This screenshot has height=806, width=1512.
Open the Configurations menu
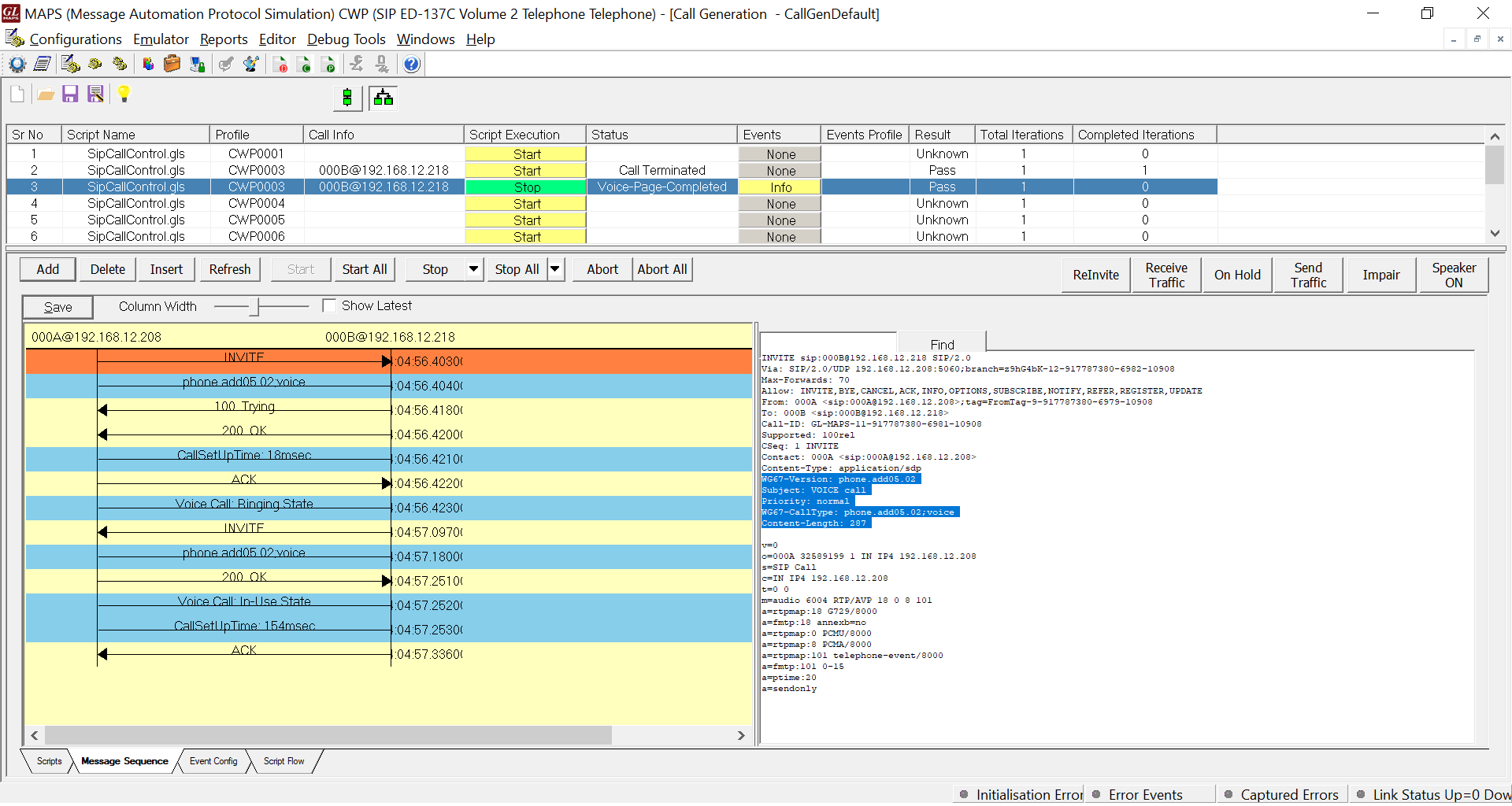pos(76,39)
